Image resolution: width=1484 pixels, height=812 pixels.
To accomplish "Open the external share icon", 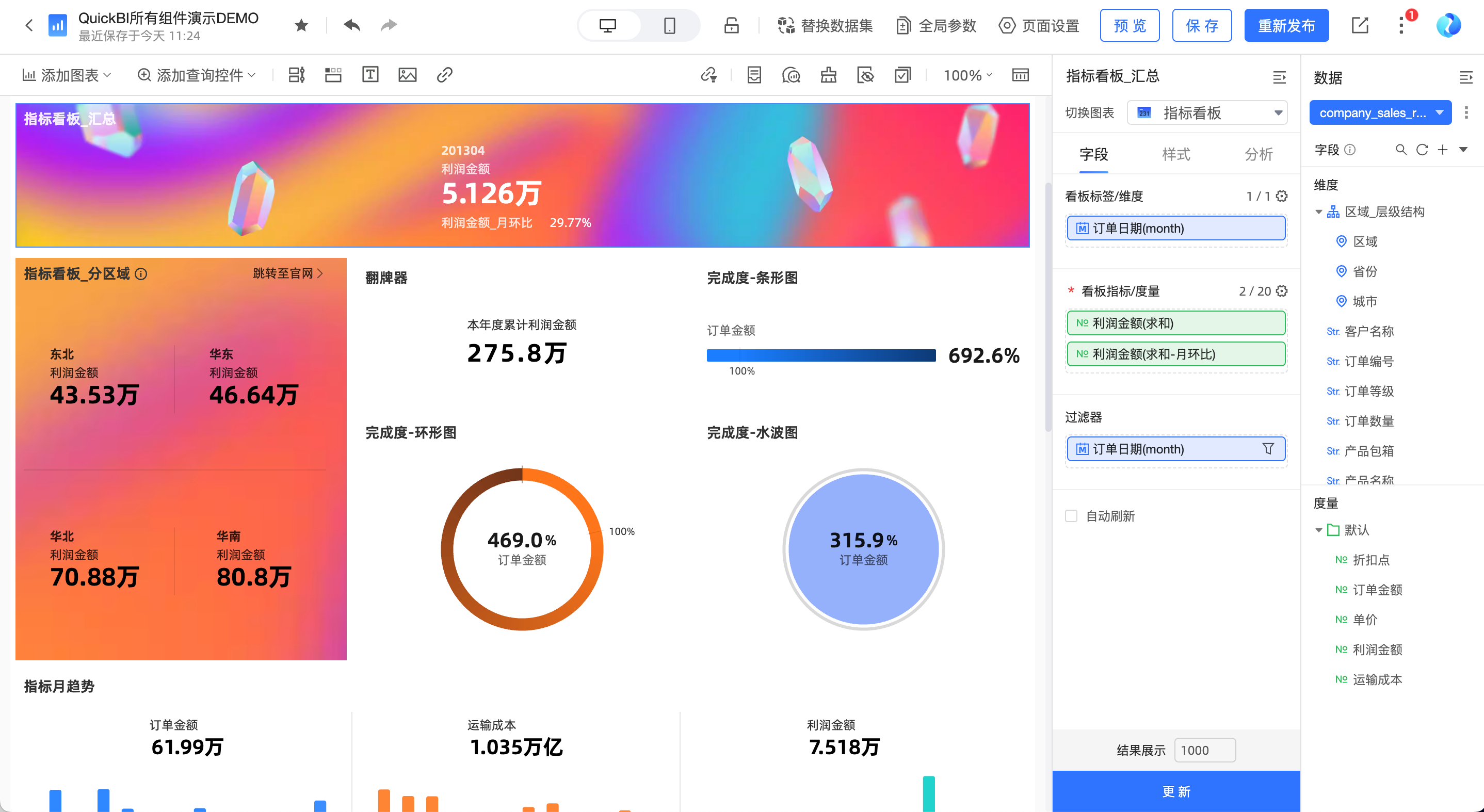I will [x=1360, y=25].
